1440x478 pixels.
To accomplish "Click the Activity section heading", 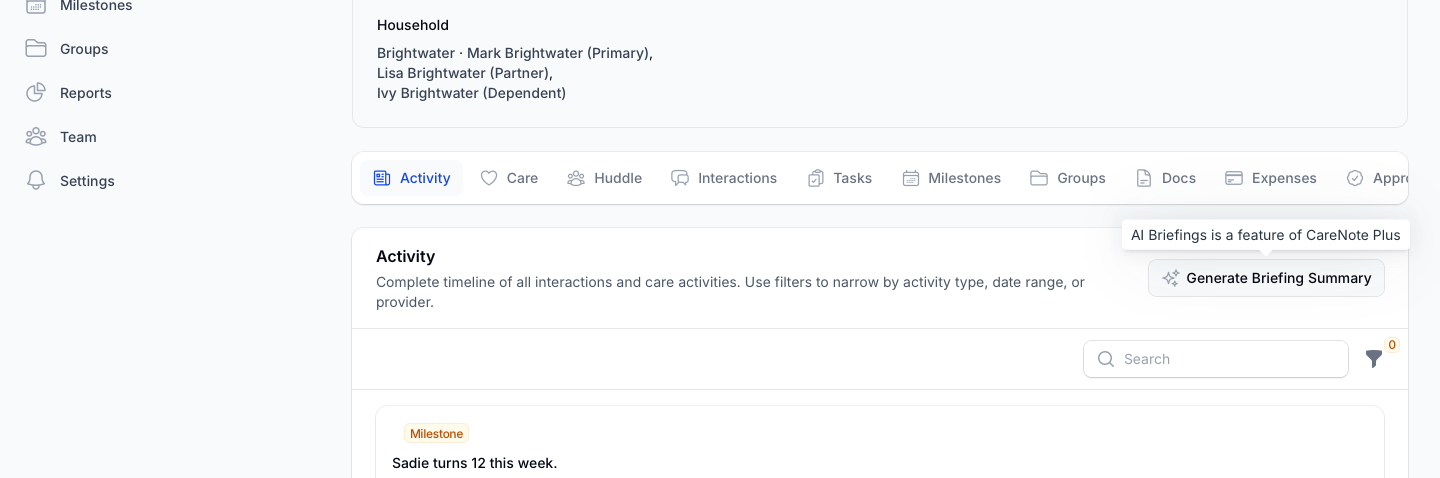I will click(405, 257).
